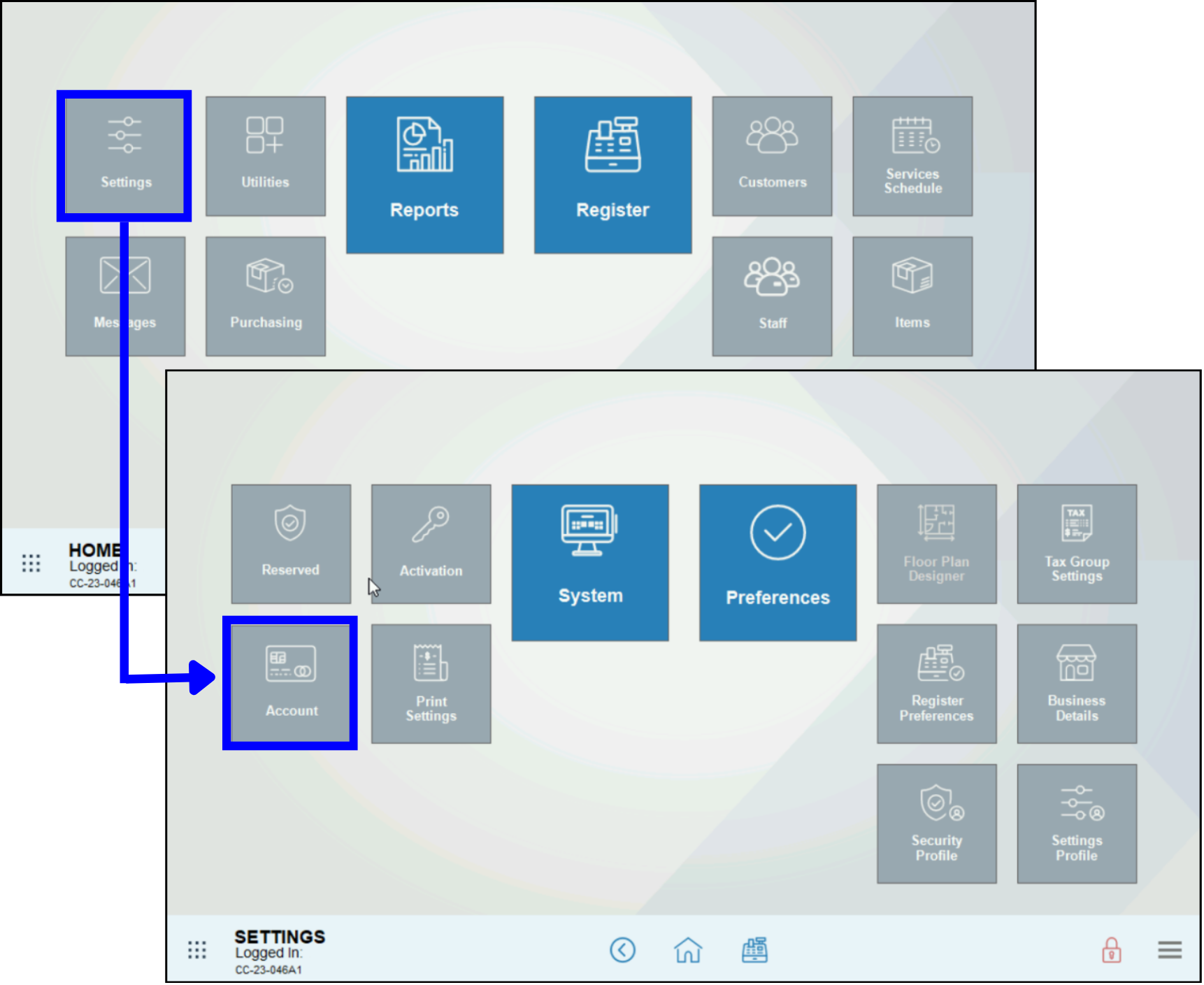Go home using the house icon
Screen dimensions: 1204x985
click(688, 950)
